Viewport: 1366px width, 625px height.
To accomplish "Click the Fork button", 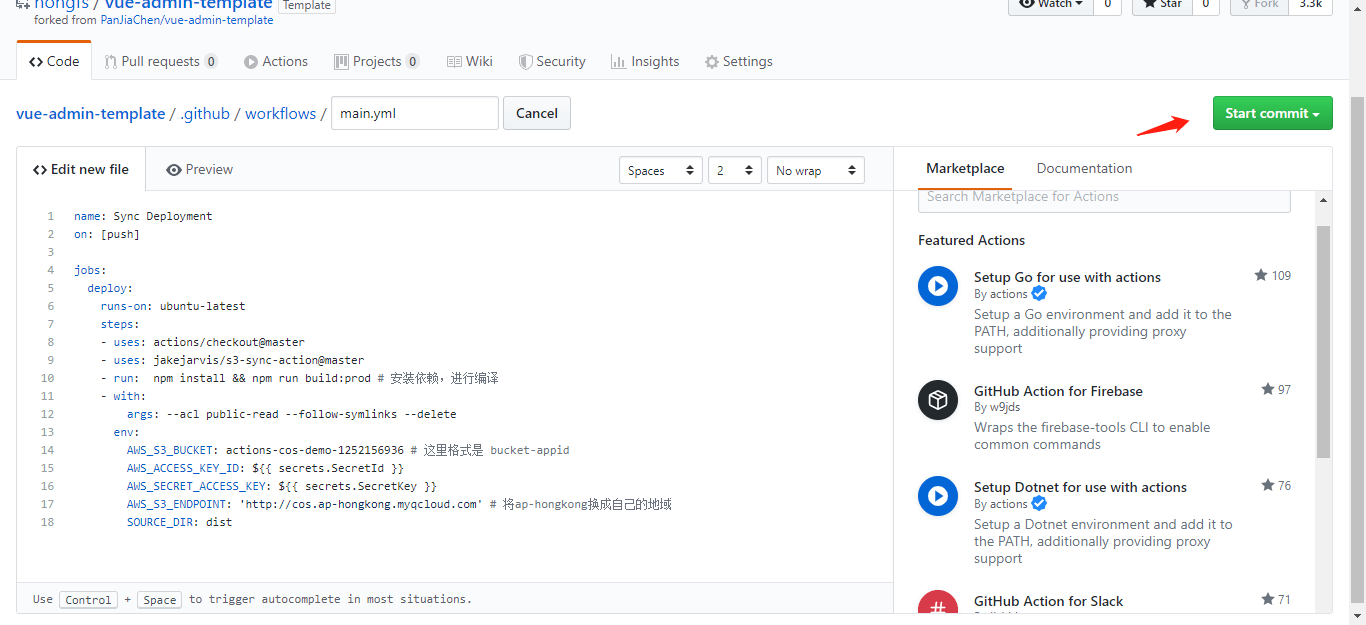I will [1259, 6].
